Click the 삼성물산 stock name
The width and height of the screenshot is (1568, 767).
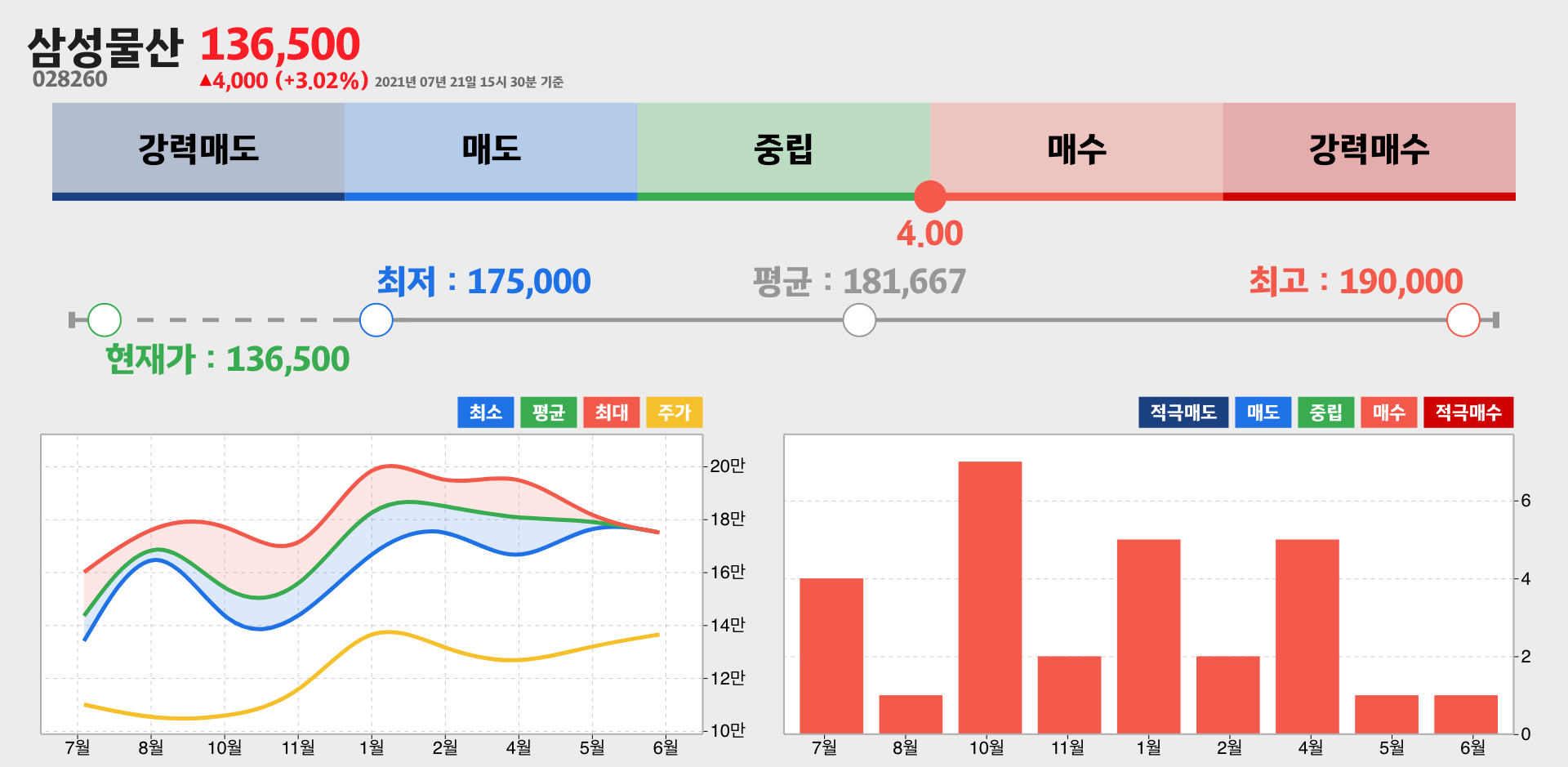(x=105, y=47)
